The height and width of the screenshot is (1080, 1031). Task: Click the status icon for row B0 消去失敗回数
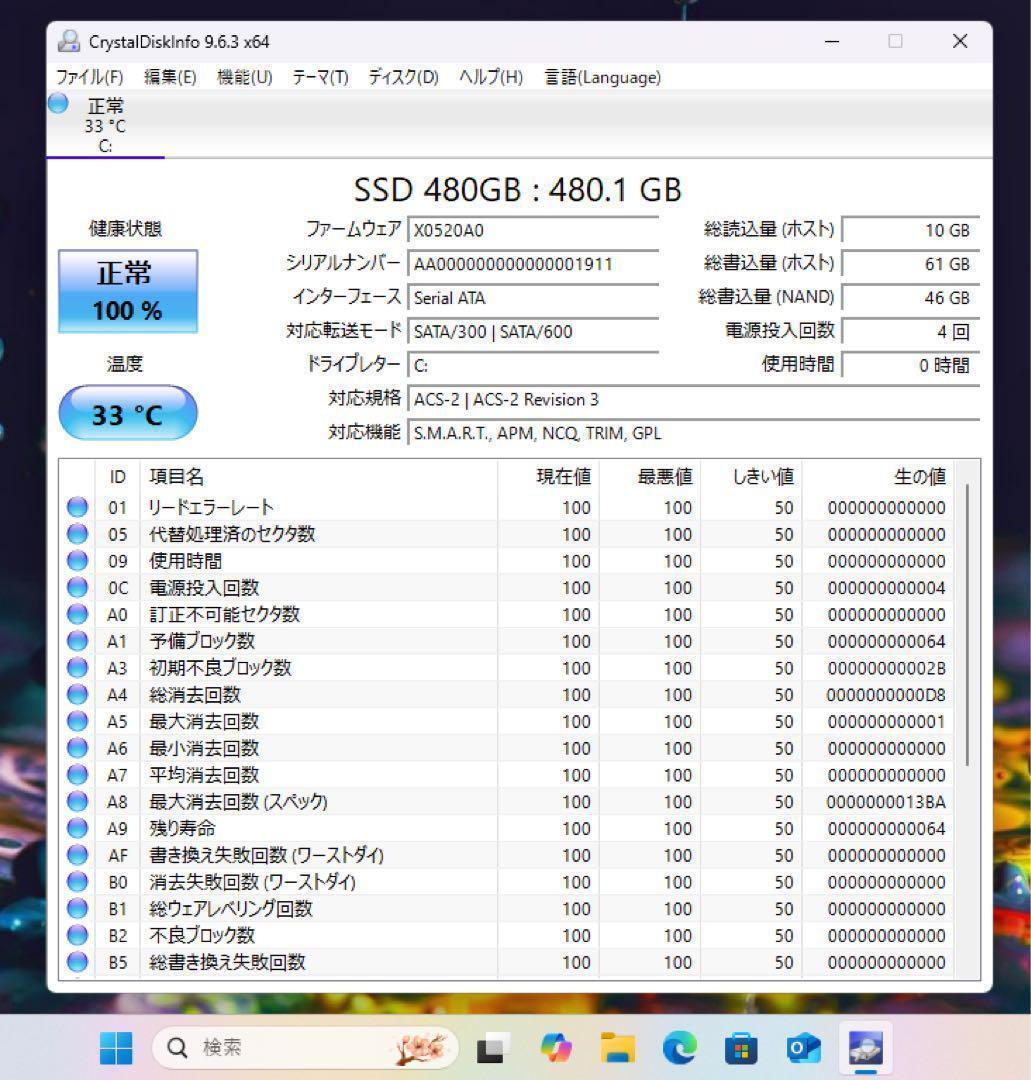(77, 882)
